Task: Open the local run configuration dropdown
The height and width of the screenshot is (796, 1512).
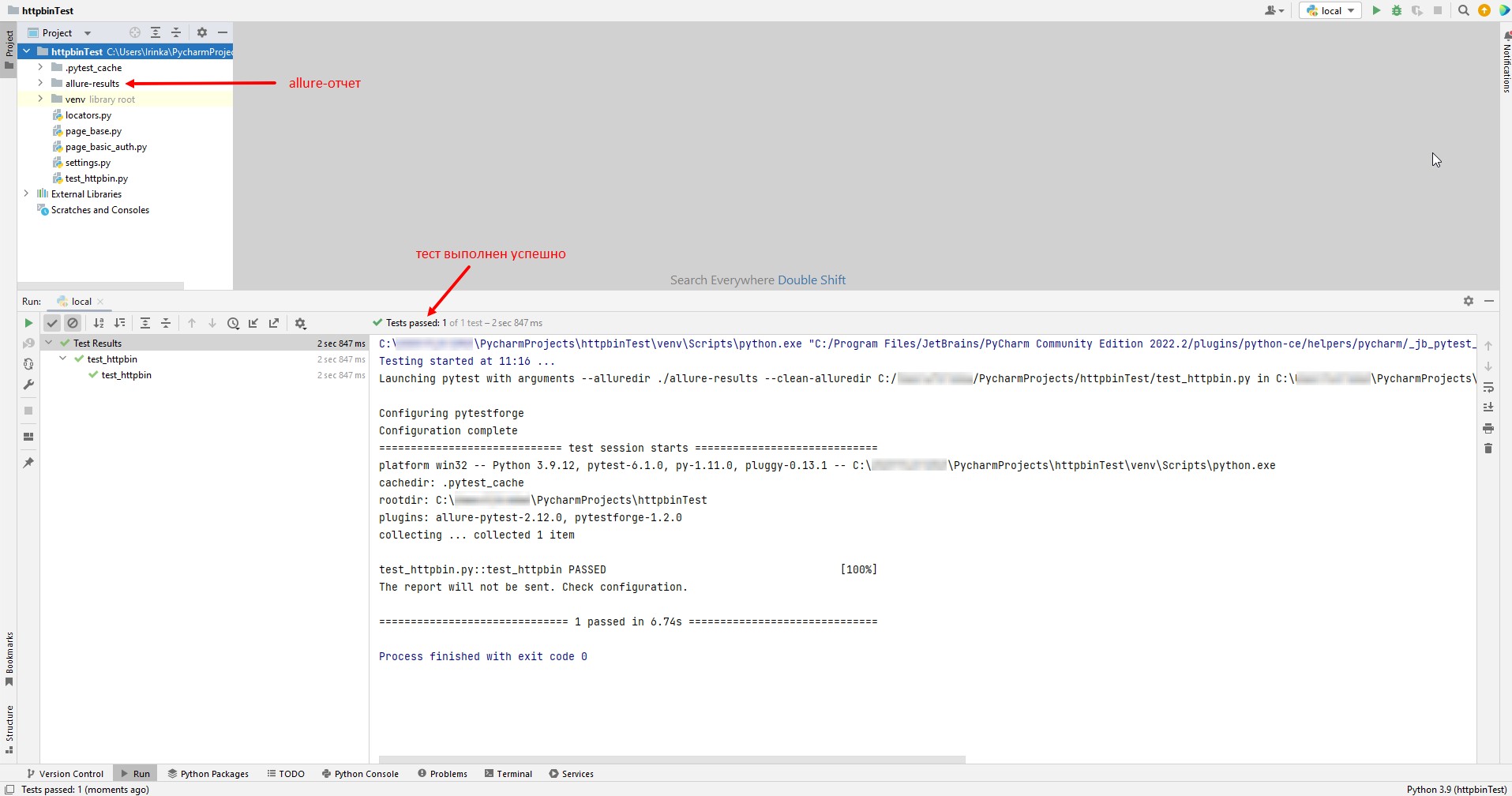Action: (1330, 10)
